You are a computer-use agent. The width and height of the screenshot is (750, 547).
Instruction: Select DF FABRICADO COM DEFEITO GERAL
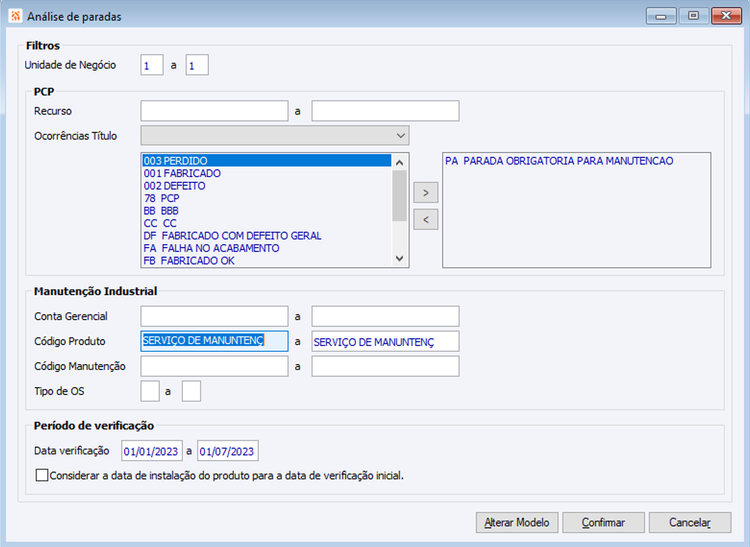pyautogui.click(x=266, y=235)
